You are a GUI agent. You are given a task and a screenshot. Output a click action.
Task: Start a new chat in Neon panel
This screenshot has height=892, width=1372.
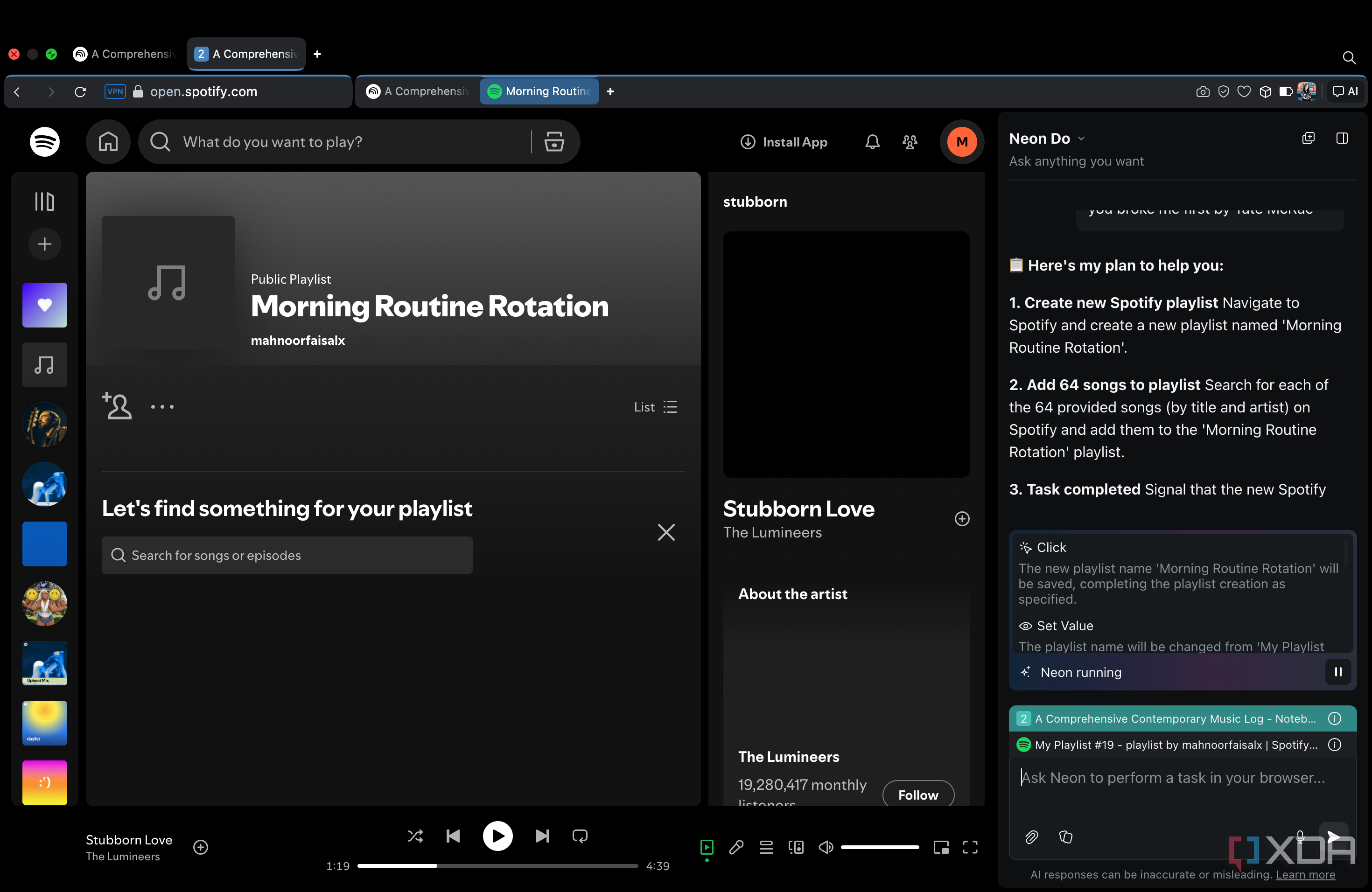(x=1308, y=138)
